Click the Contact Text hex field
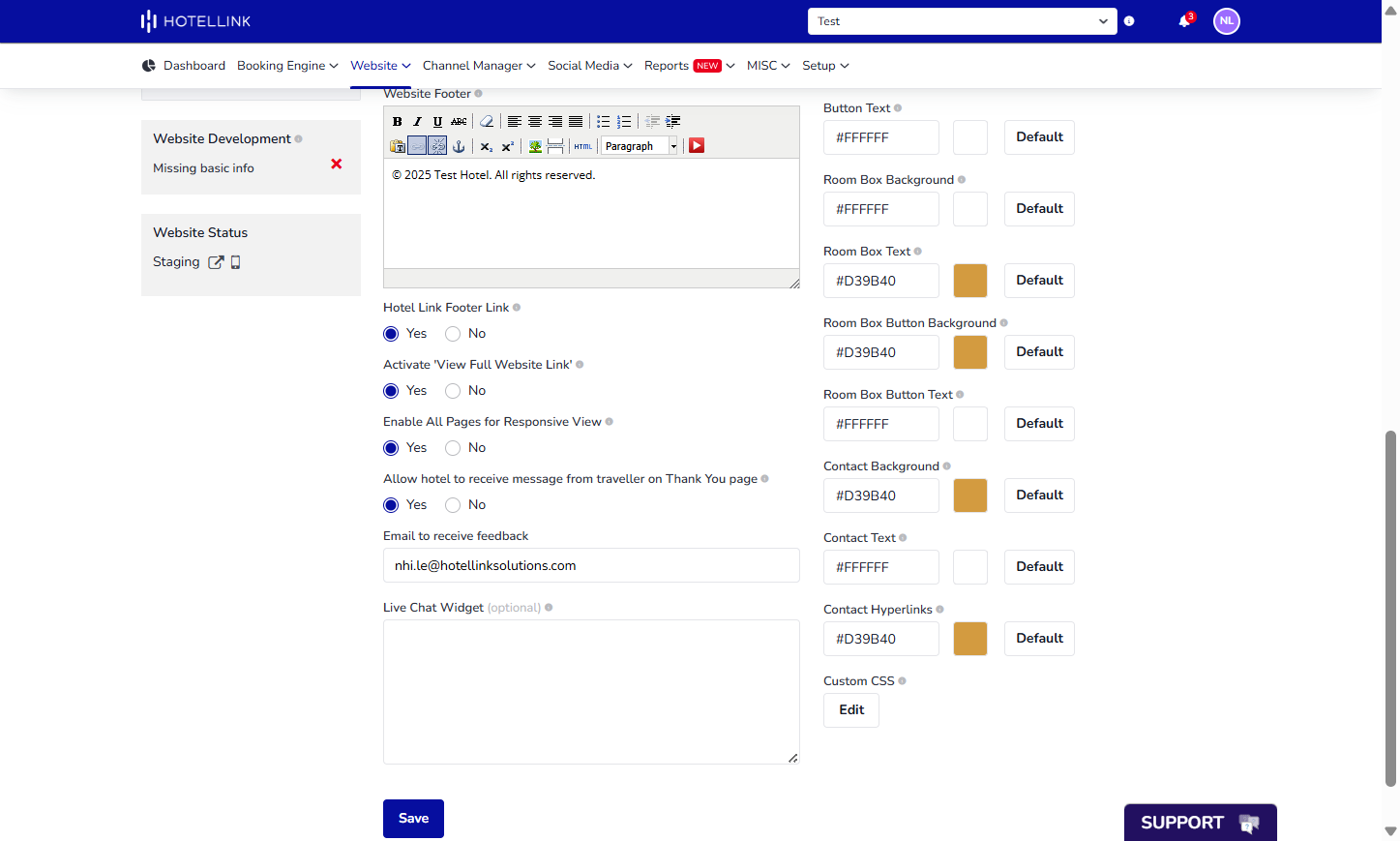This screenshot has height=841, width=1400. click(881, 567)
